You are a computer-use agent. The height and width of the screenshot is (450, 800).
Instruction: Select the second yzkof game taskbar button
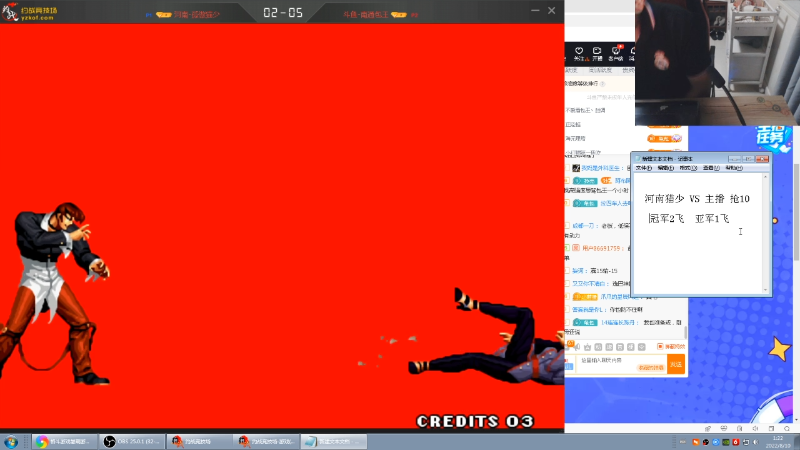click(266, 441)
